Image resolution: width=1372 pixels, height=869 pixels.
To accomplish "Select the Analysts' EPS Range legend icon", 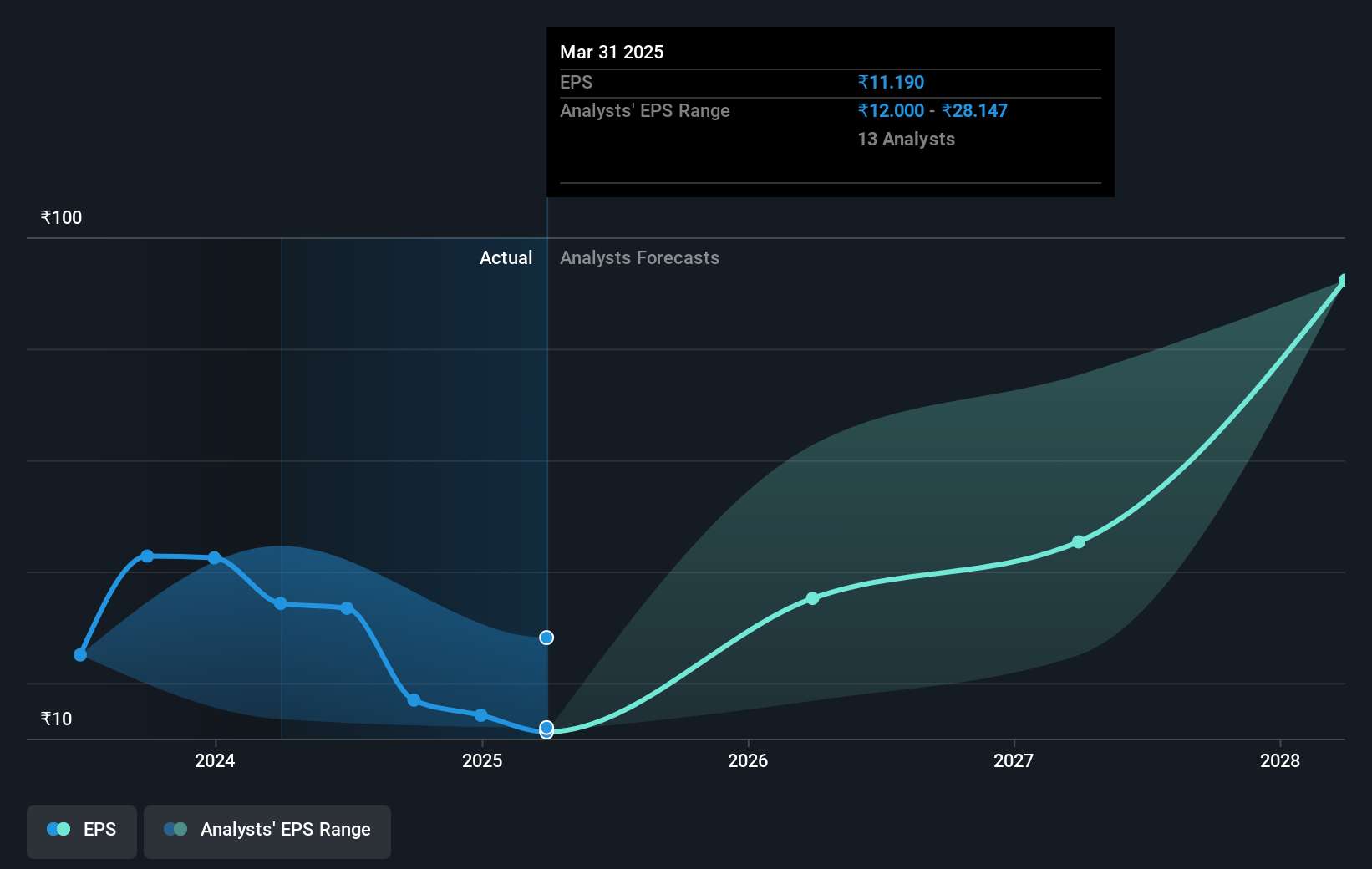I will (175, 829).
